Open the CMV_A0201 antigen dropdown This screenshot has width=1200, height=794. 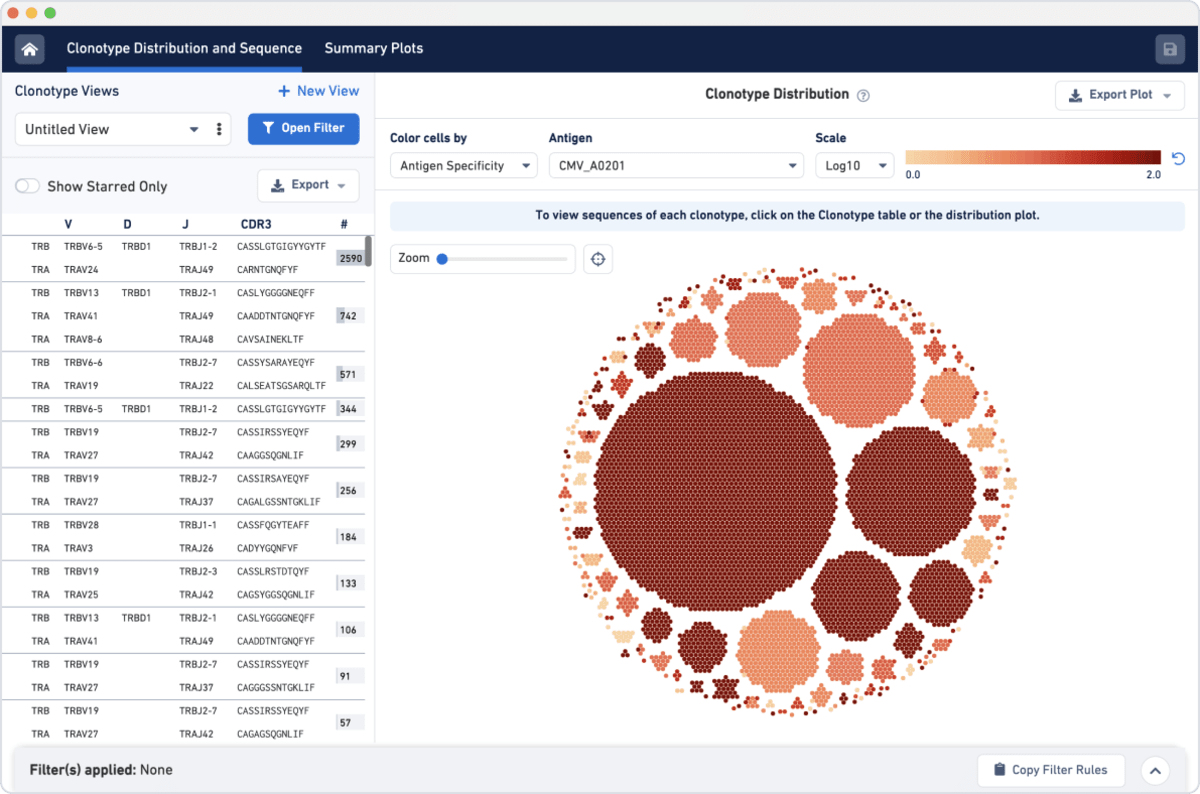(x=675, y=166)
